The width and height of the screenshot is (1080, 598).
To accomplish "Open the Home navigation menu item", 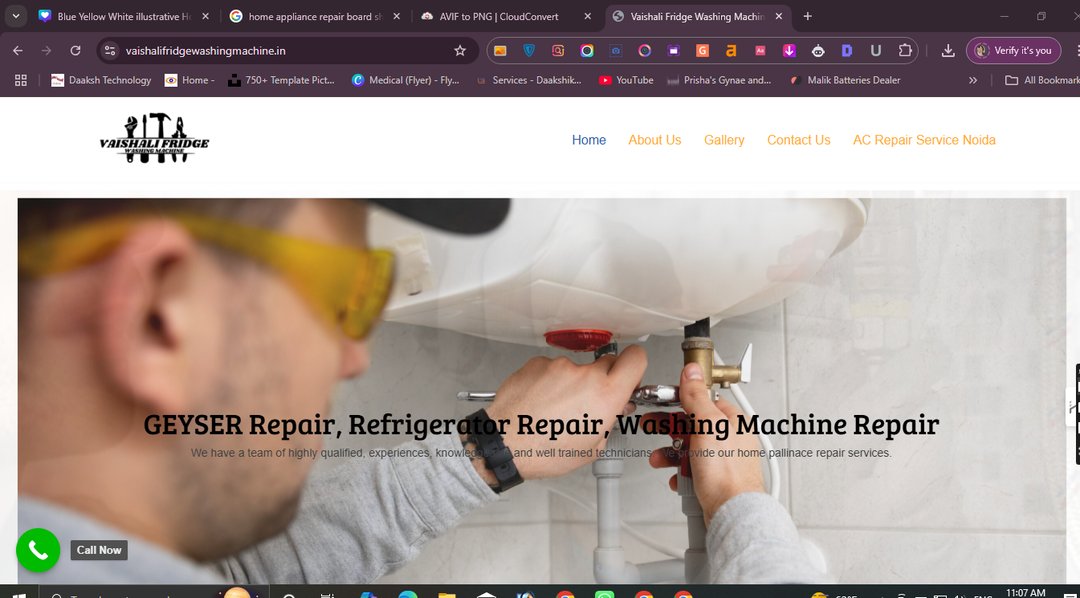I will tap(589, 140).
